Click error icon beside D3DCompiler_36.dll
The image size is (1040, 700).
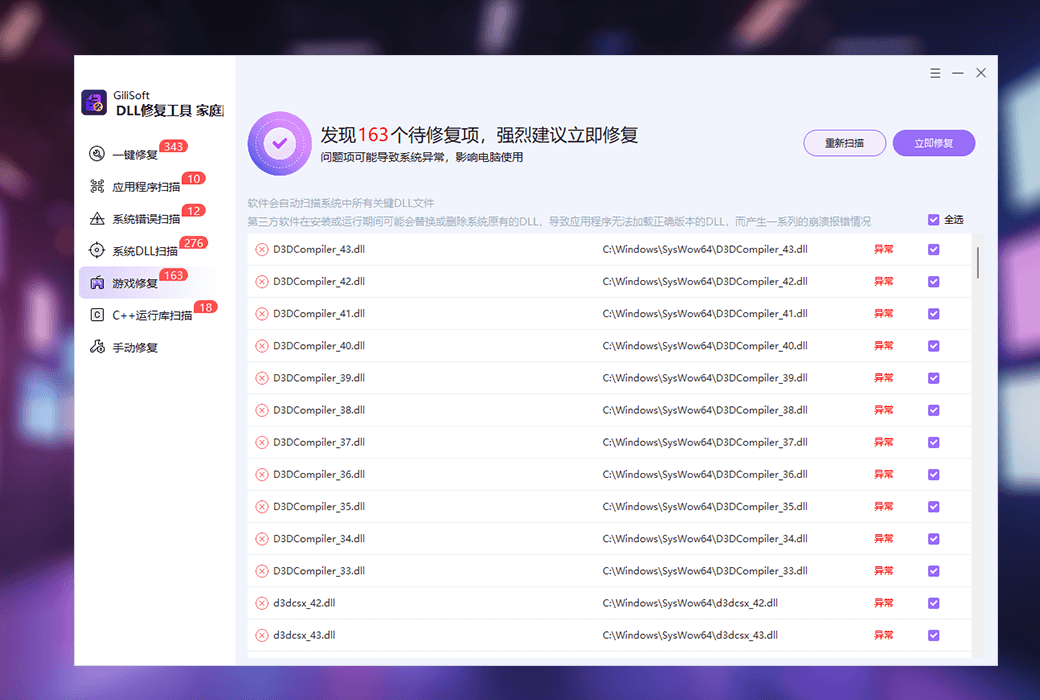[x=262, y=474]
